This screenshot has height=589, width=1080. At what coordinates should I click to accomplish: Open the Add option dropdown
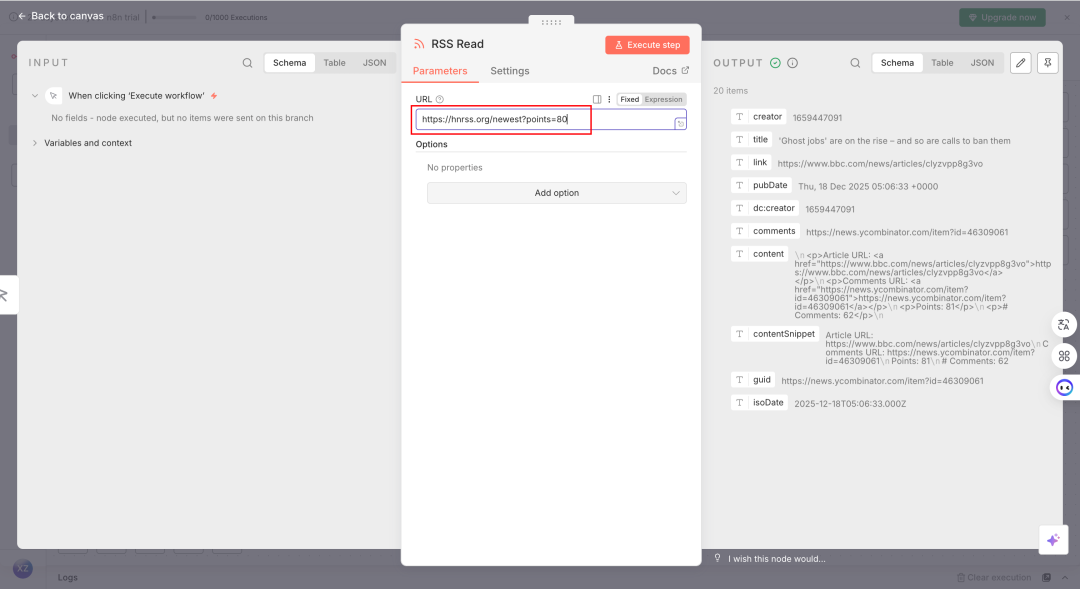(557, 193)
